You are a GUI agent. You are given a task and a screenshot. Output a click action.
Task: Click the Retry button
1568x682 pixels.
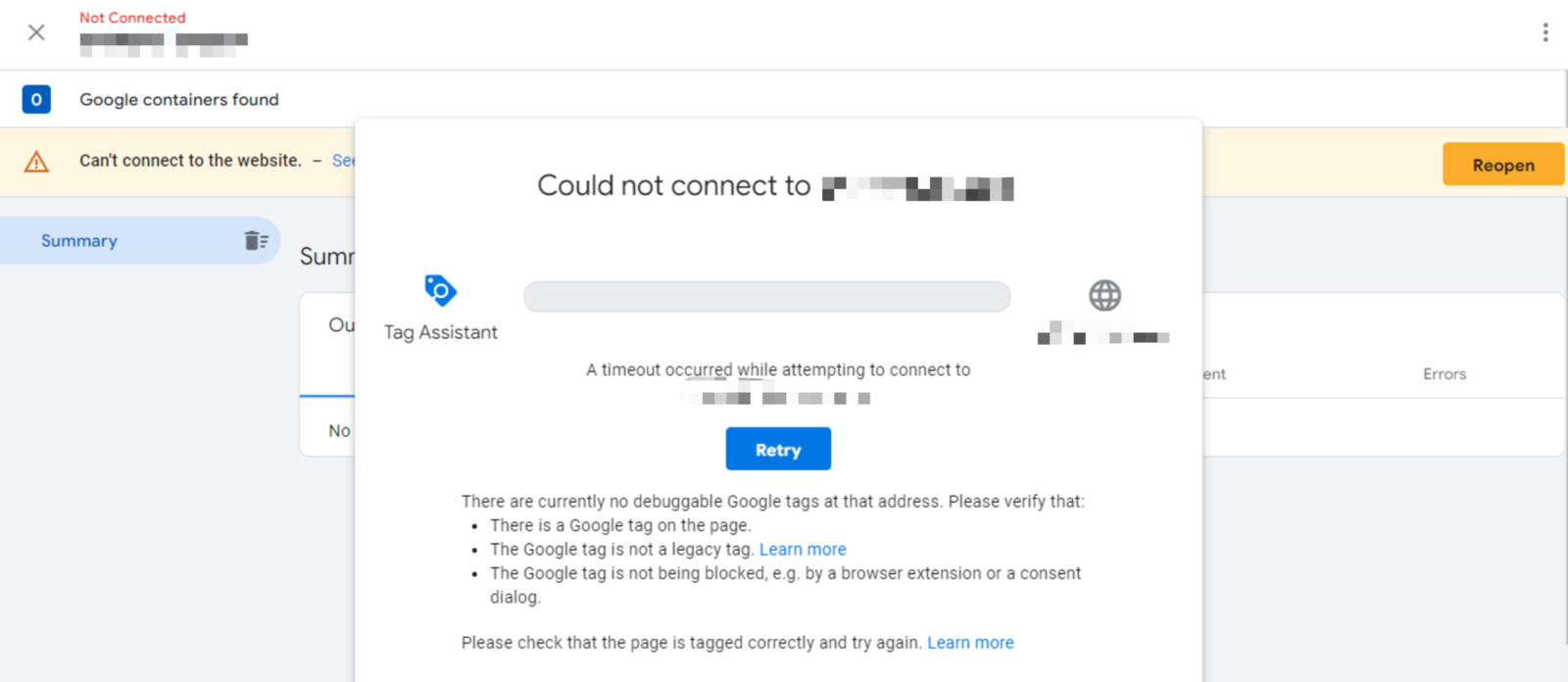pyautogui.click(x=777, y=449)
